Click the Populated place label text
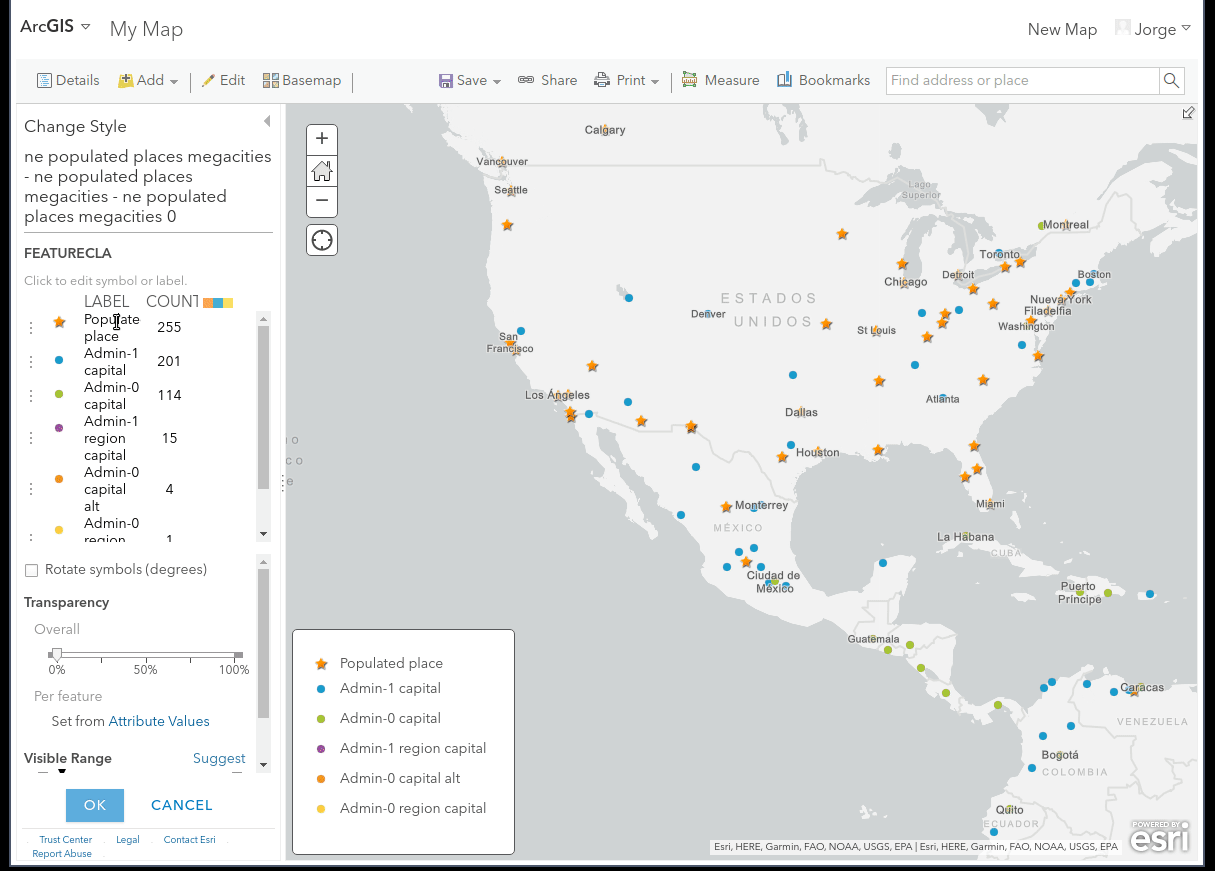This screenshot has width=1215, height=871. 112,328
